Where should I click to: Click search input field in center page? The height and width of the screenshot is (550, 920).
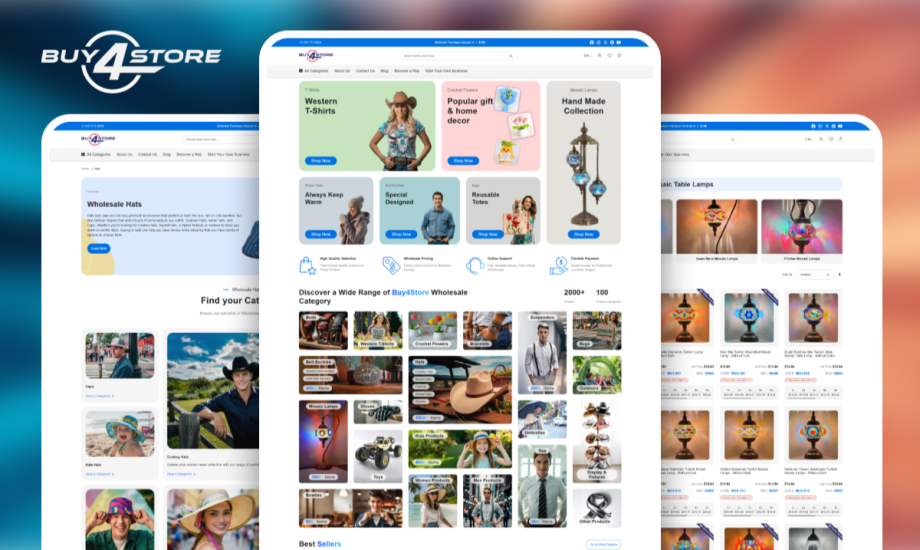[x=457, y=56]
